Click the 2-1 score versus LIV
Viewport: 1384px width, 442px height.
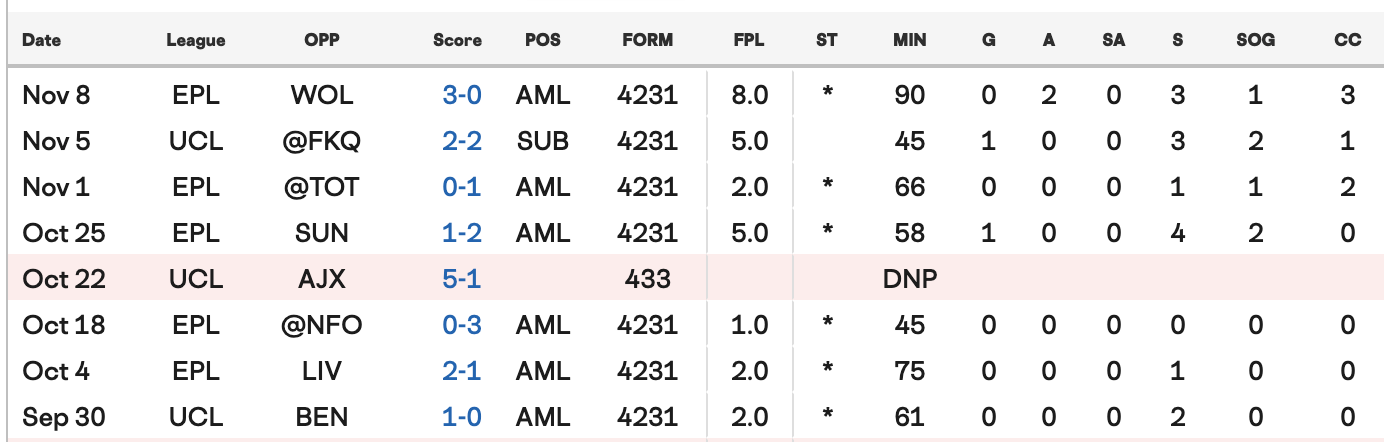[x=461, y=371]
